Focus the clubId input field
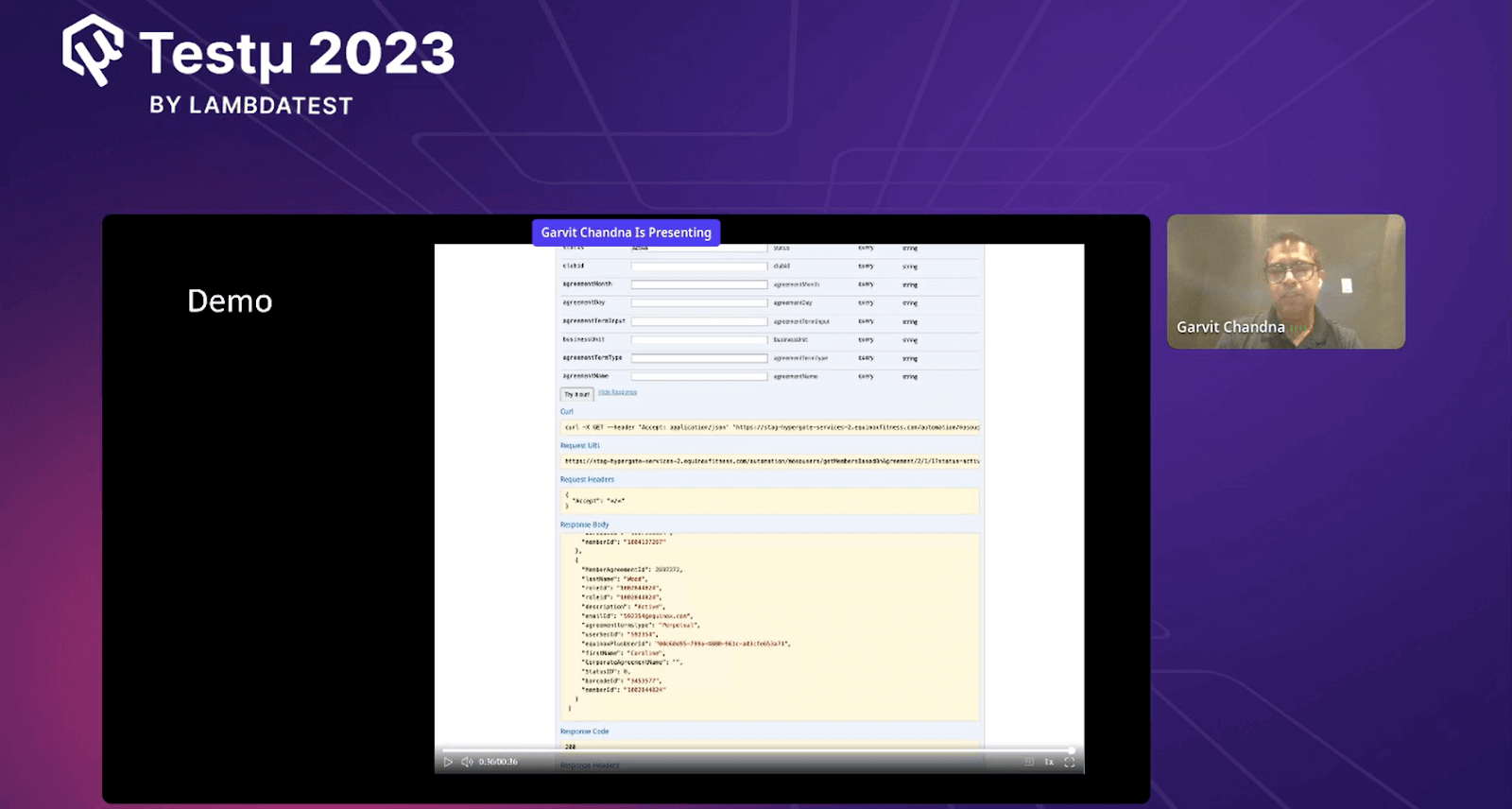The height and width of the screenshot is (809, 1512). click(x=699, y=267)
